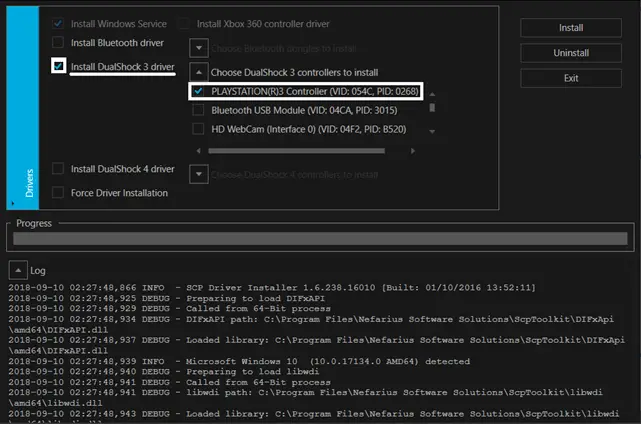Screen dimensions: 641x424
Task: Toggle Install Xbox 360 controller driver
Action: (x=184, y=24)
